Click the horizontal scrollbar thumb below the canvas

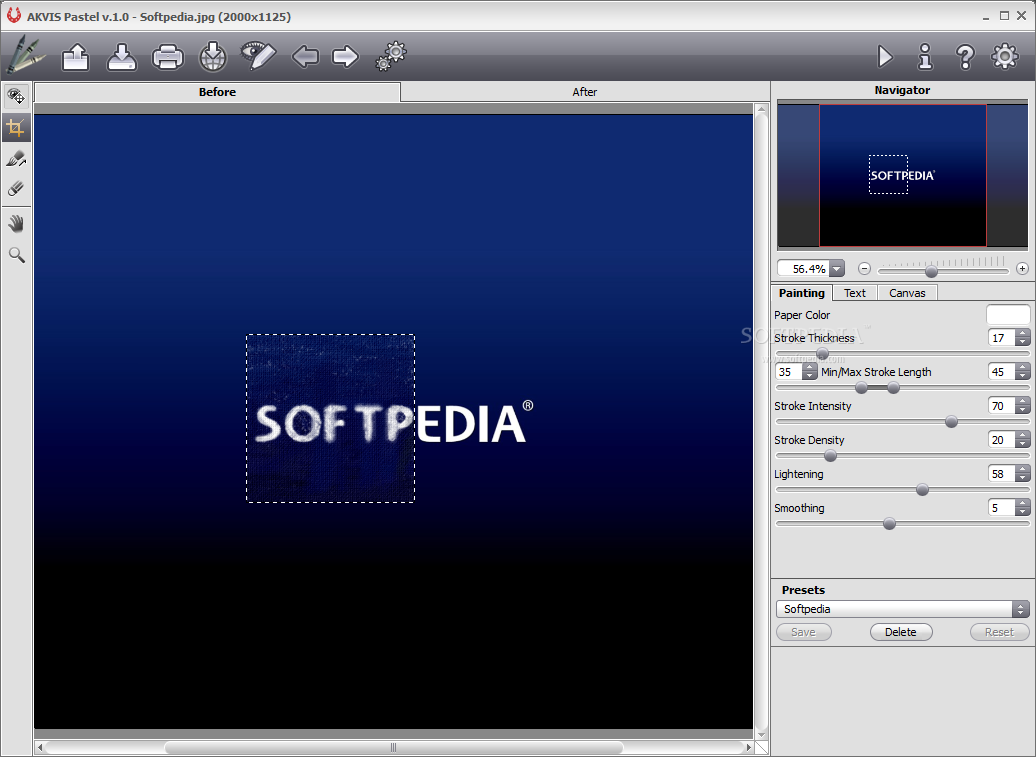[x=393, y=748]
